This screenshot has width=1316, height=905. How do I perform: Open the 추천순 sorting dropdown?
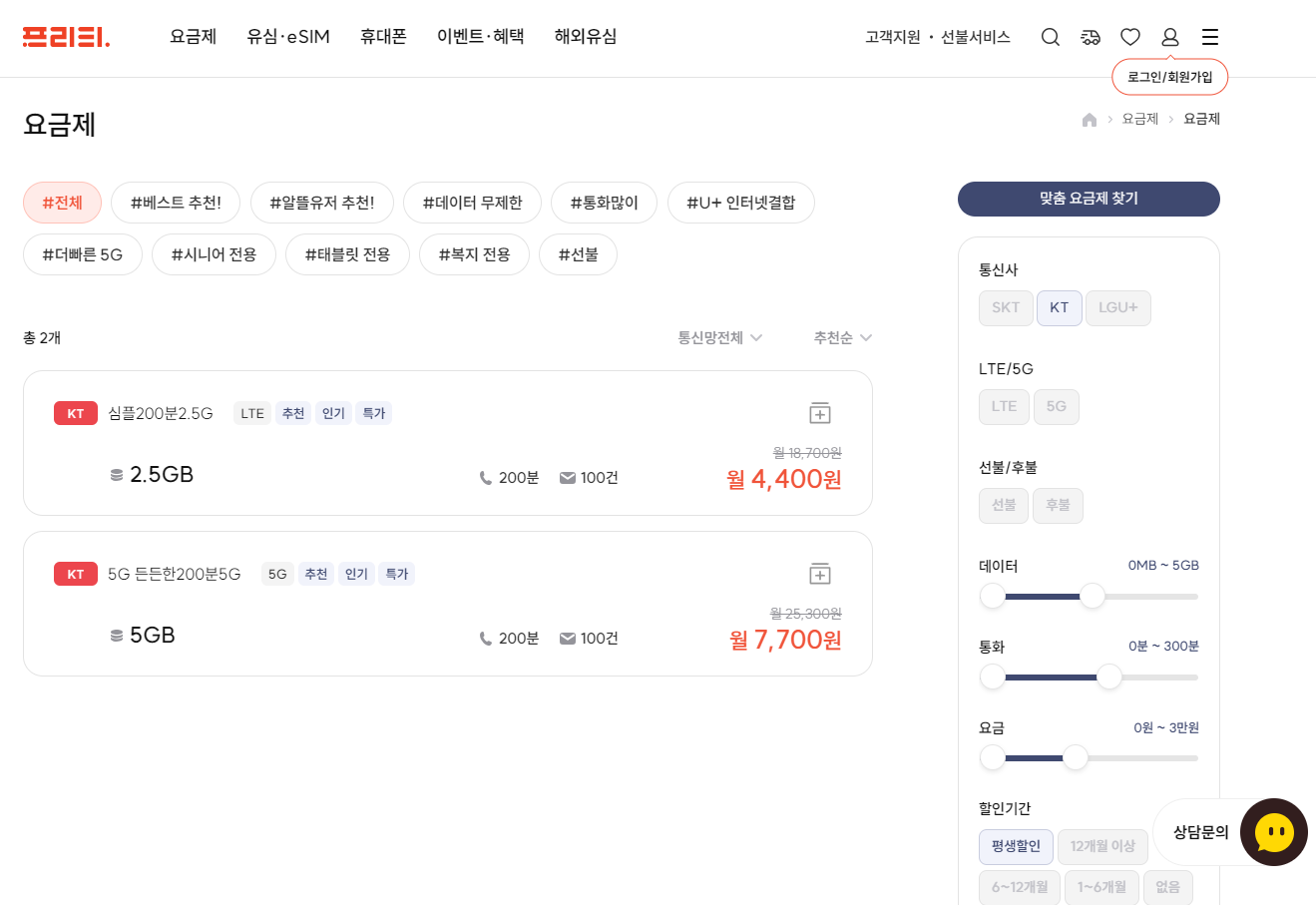pos(841,337)
